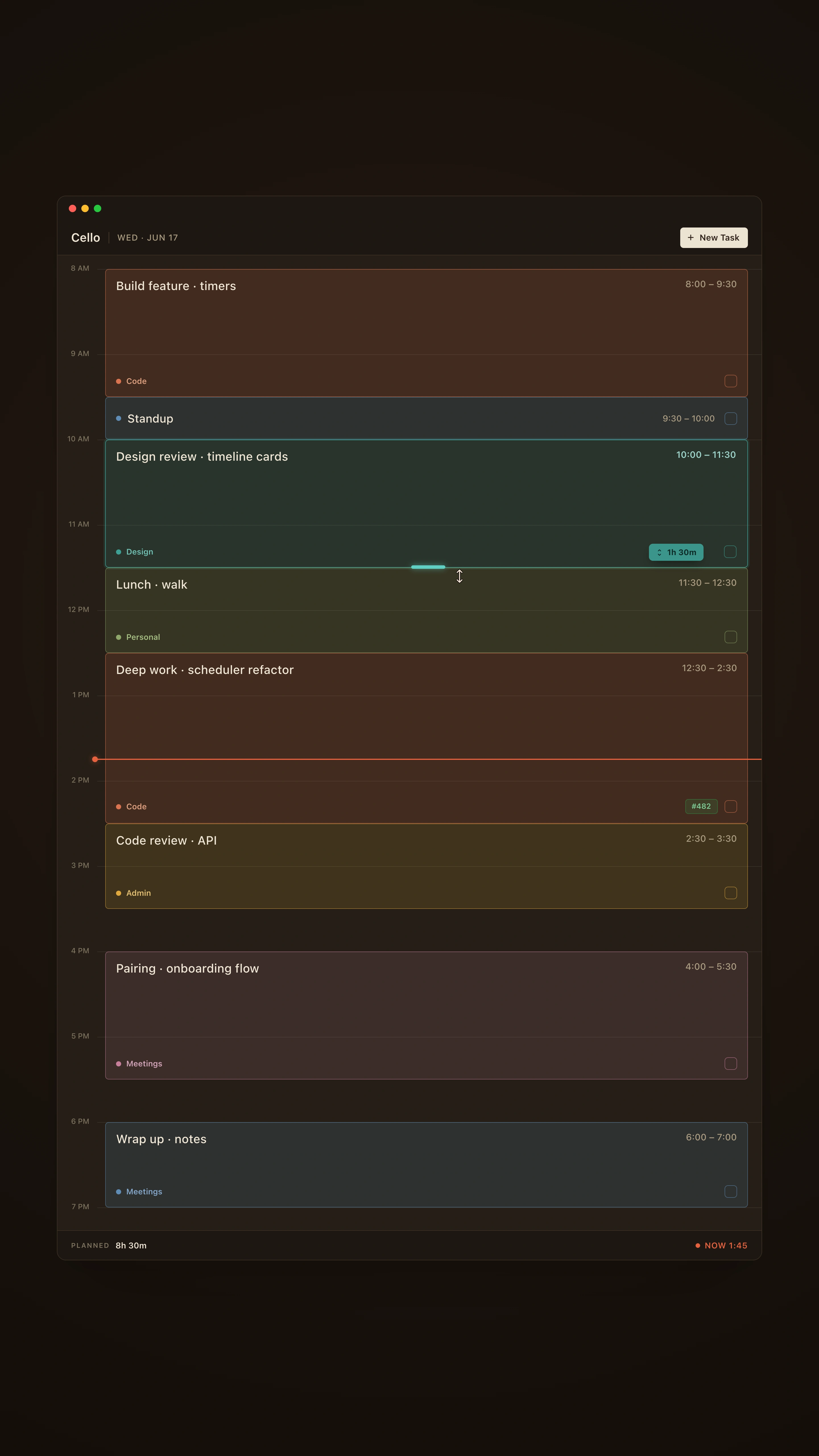The height and width of the screenshot is (1456, 819).
Task: Click the New Task button
Action: [x=713, y=237]
